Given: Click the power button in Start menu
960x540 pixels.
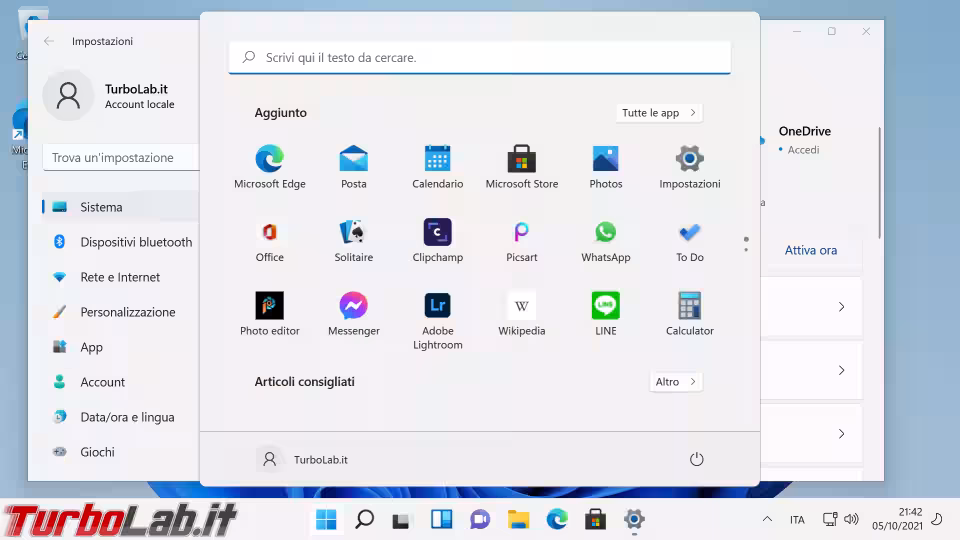Looking at the screenshot, I should point(696,459).
